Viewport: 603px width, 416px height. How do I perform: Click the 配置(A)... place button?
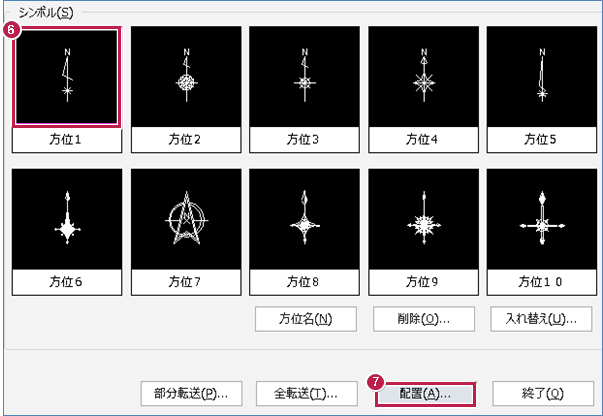coord(425,394)
